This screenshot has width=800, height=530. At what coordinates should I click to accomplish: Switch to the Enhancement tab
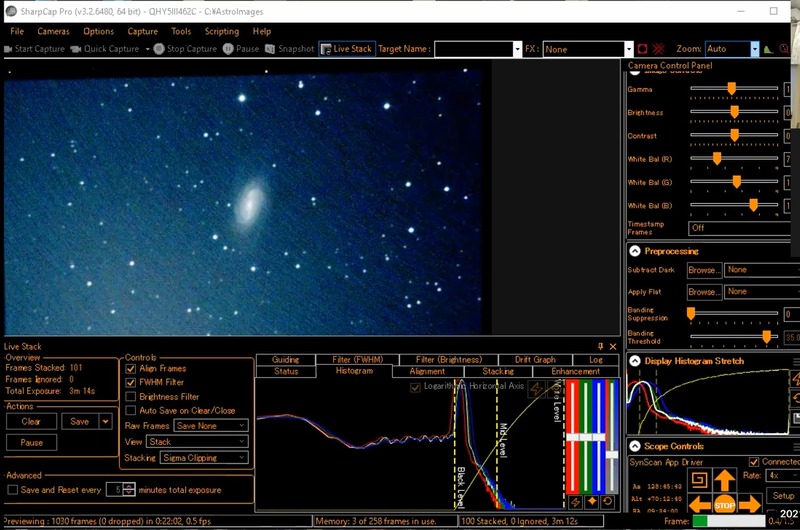576,371
